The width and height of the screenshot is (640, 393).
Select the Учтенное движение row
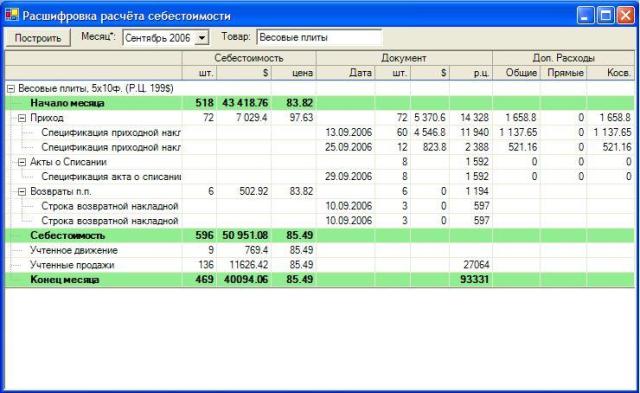click(x=320, y=250)
